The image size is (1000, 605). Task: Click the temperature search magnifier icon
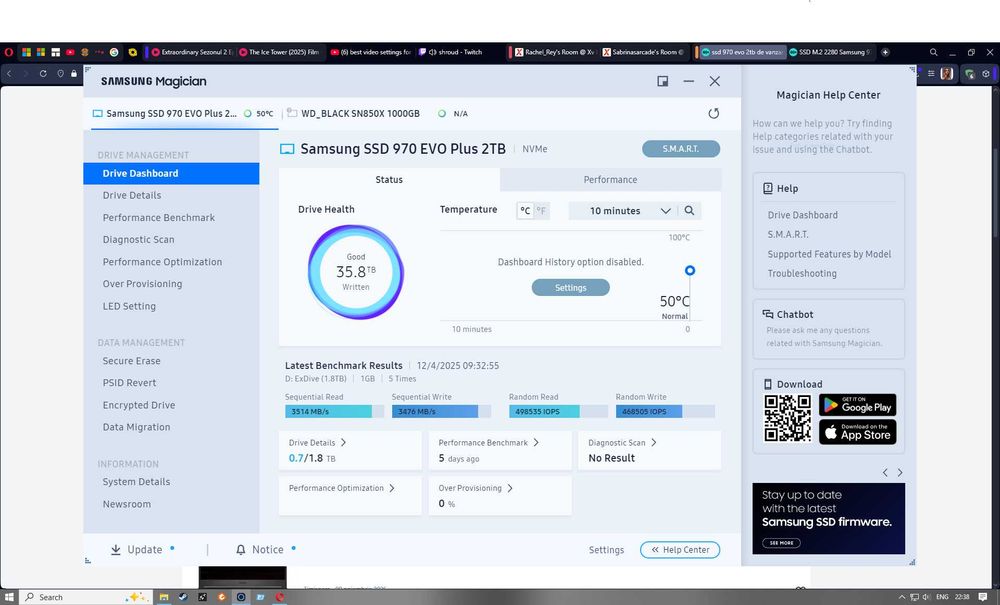(689, 210)
